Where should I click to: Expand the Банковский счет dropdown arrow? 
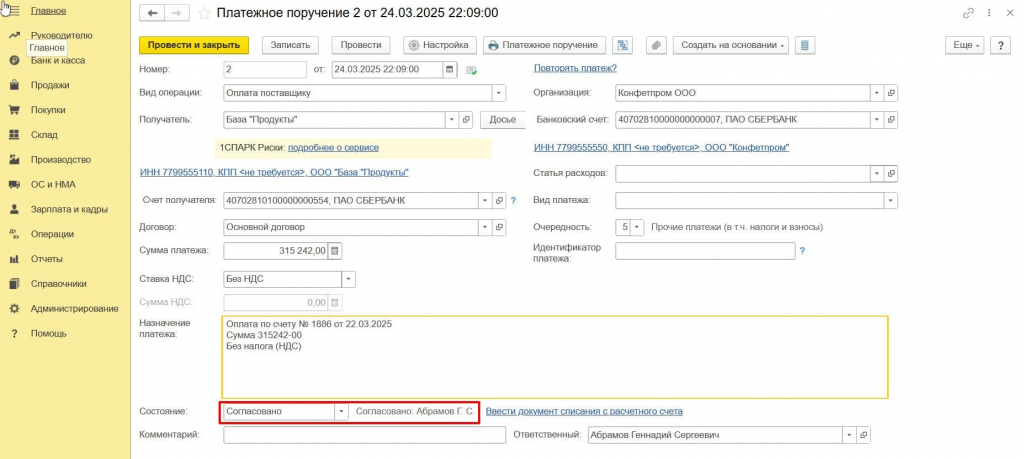(x=877, y=120)
